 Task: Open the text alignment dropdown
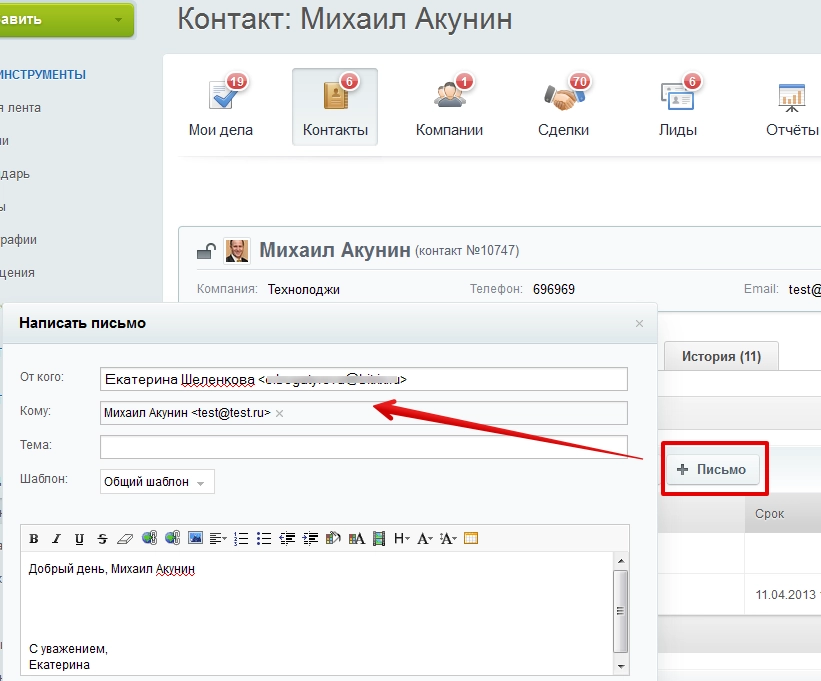pos(219,538)
